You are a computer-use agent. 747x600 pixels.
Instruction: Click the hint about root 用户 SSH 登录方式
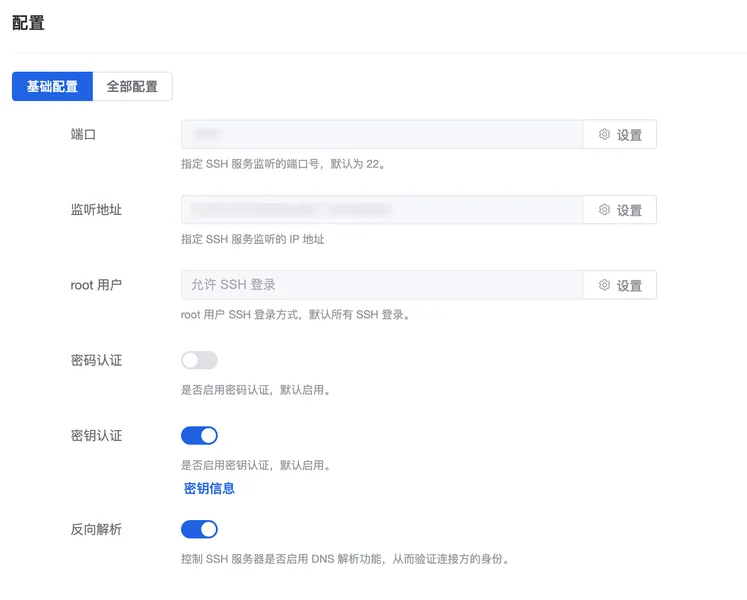point(296,315)
